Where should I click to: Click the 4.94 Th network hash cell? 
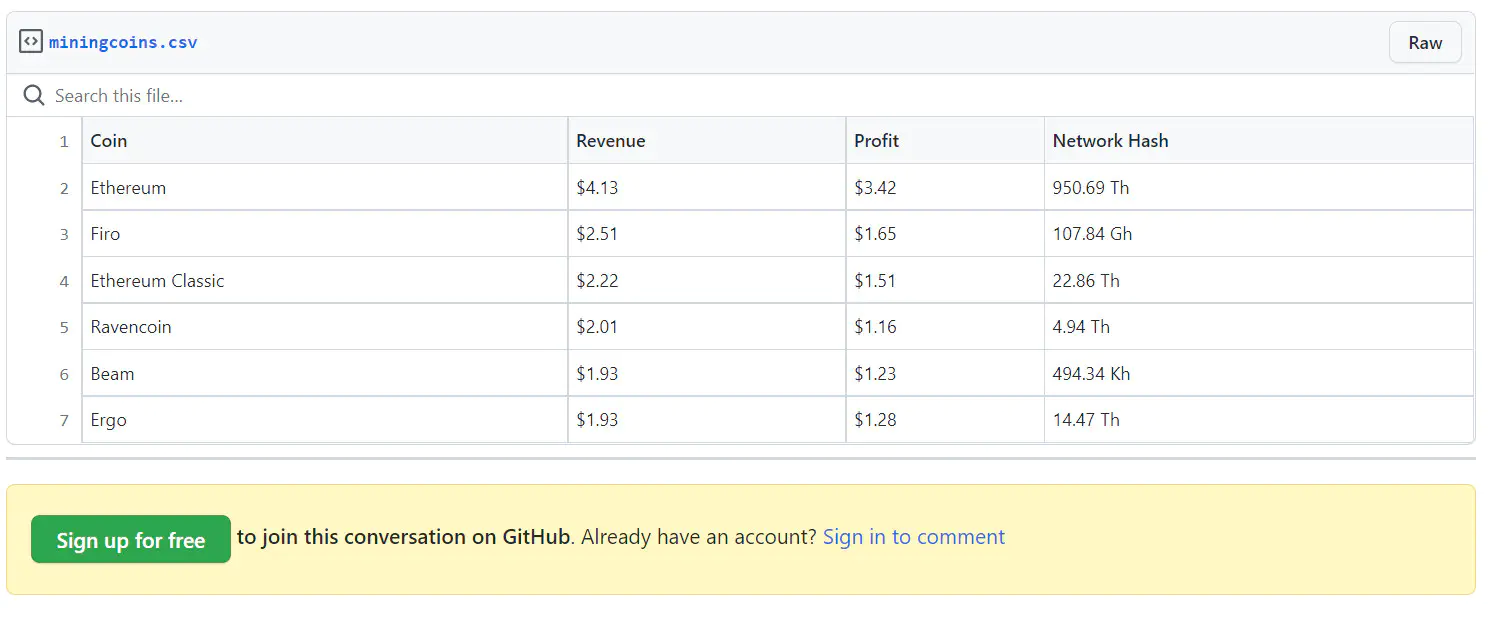[1259, 327]
